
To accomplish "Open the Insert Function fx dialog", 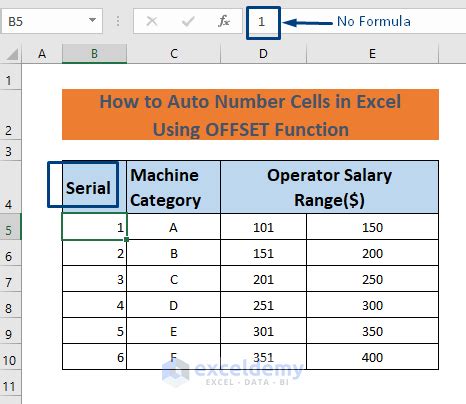I will (224, 21).
